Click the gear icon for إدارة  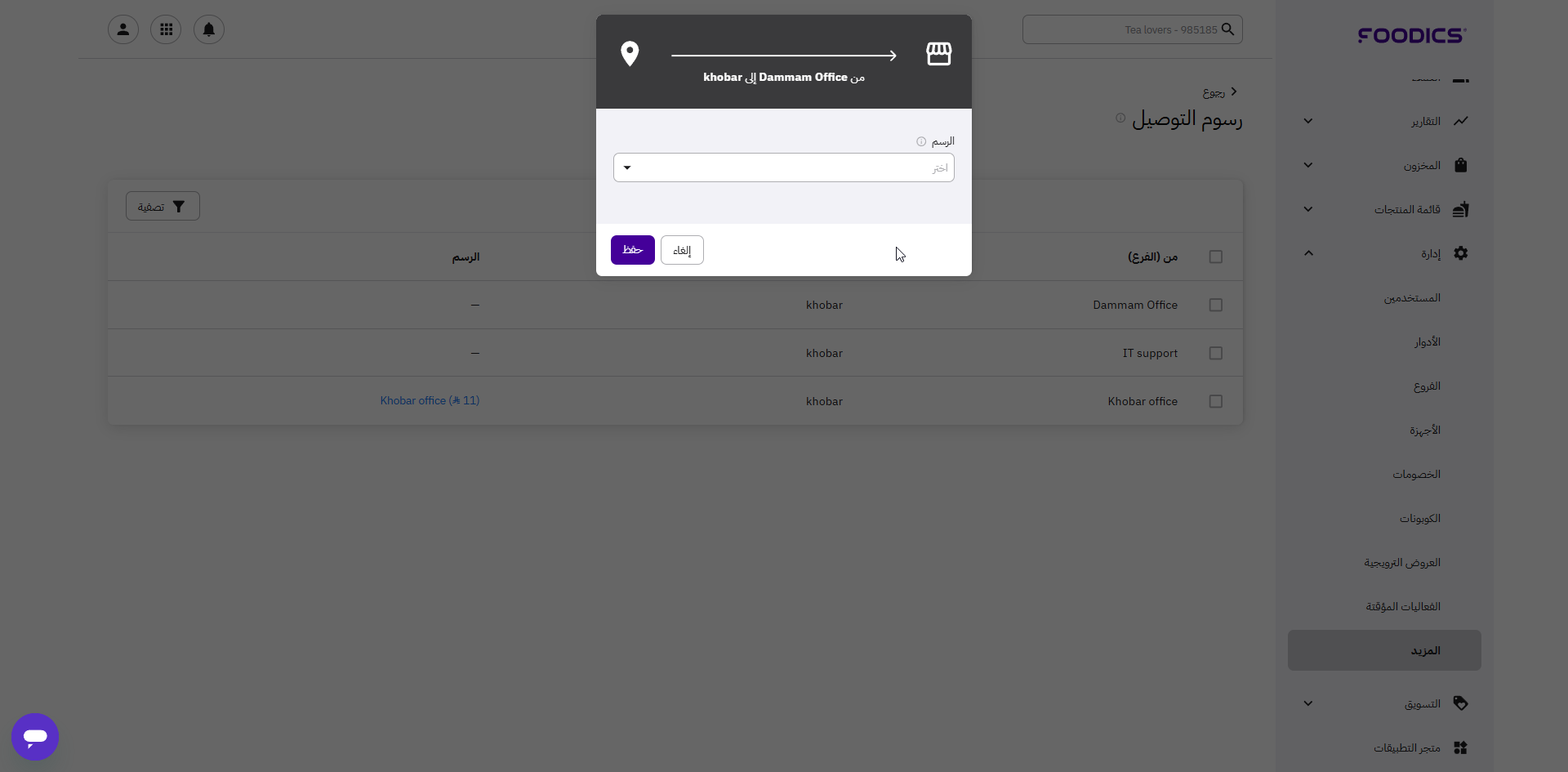click(1461, 253)
